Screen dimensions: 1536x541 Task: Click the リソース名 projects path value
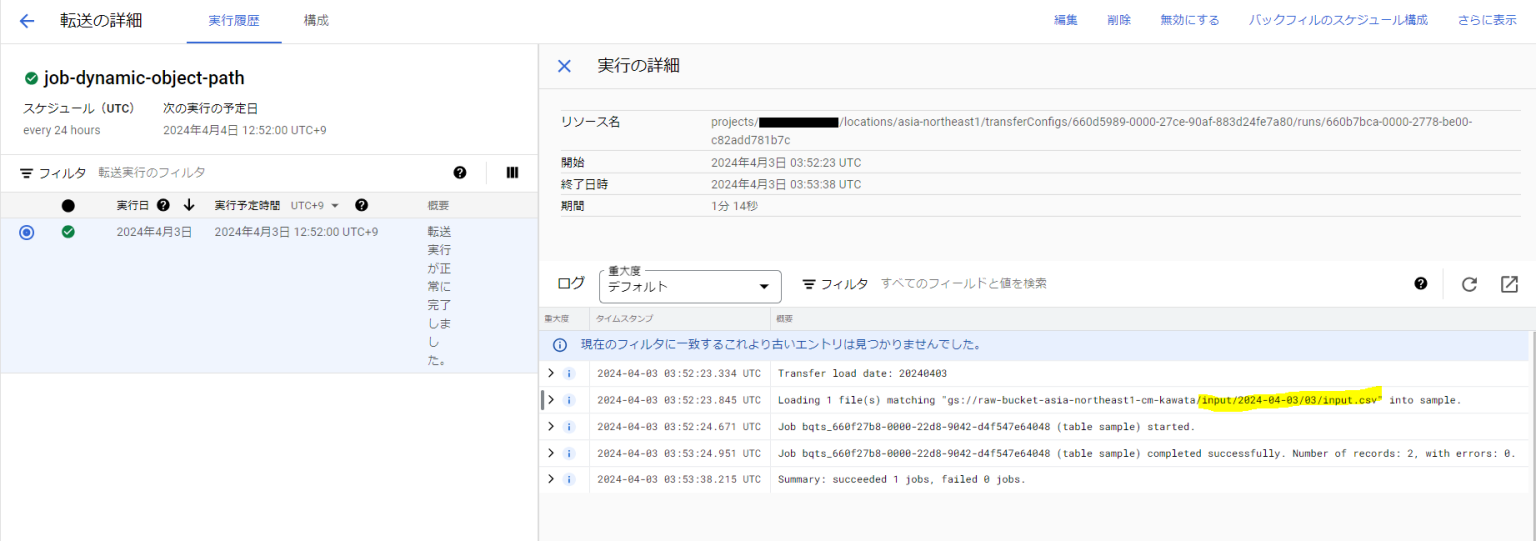pos(1091,131)
